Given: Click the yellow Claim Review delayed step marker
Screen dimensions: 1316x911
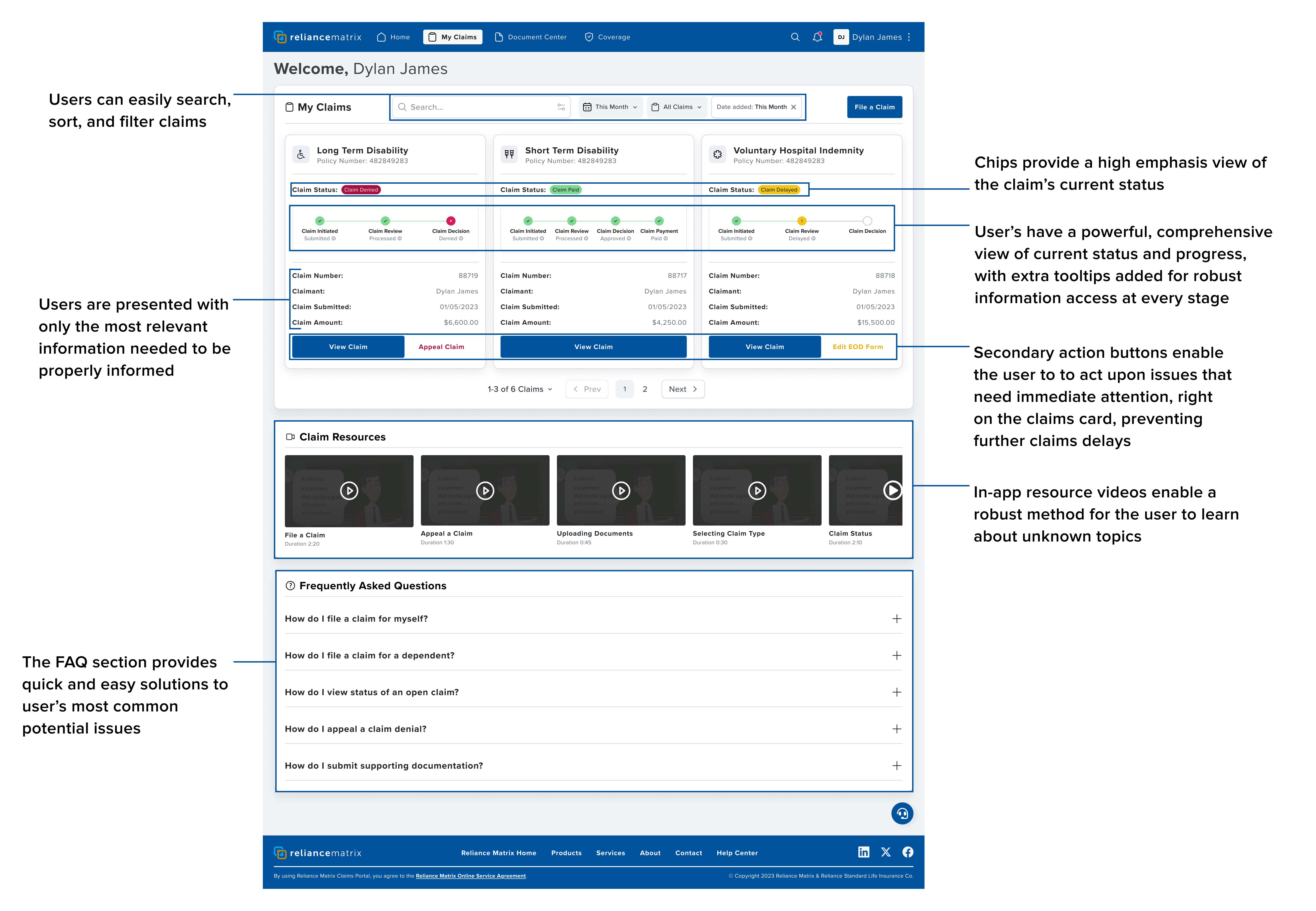Looking at the screenshot, I should (x=802, y=221).
